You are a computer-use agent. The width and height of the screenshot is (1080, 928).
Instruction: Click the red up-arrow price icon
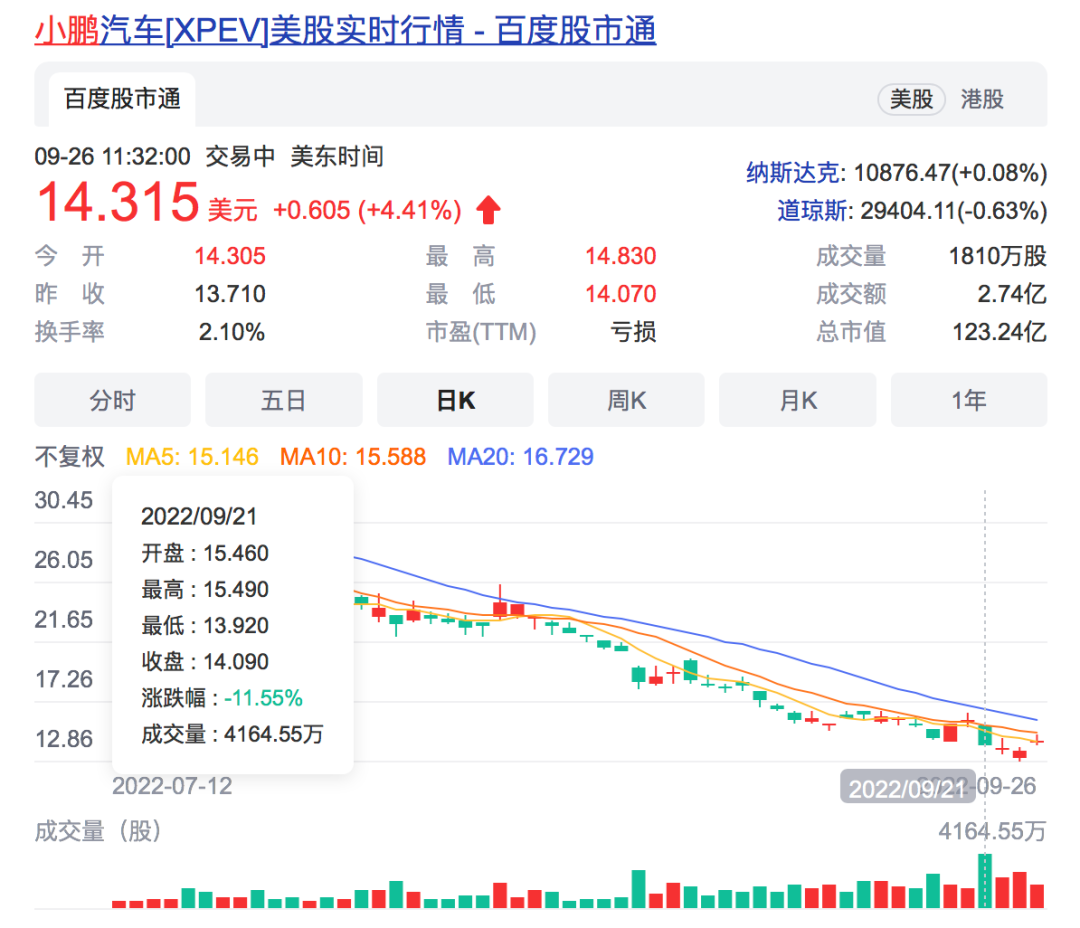(x=488, y=209)
